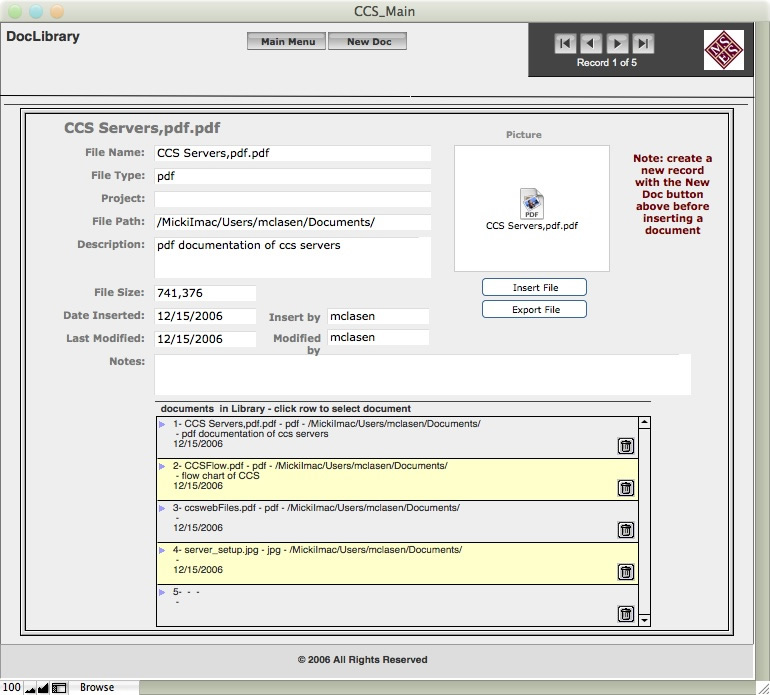This screenshot has width=770, height=695.
Task: Click the zoom level 100 box
Action: point(11,688)
